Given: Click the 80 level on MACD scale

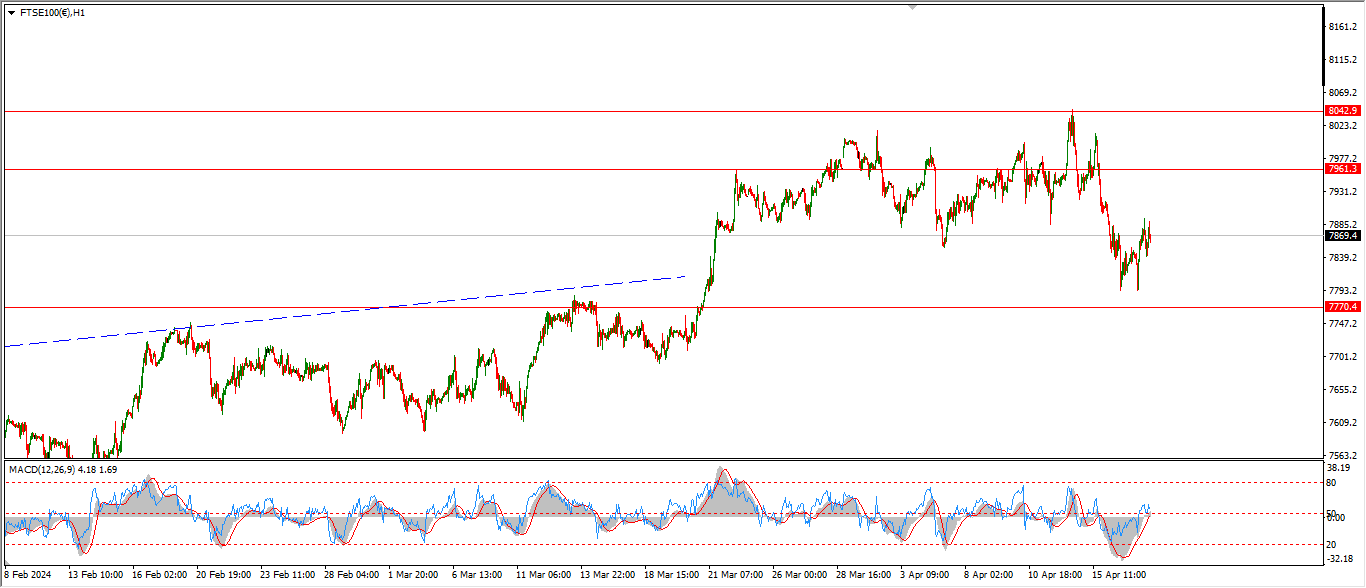Looking at the screenshot, I should click(1331, 482).
